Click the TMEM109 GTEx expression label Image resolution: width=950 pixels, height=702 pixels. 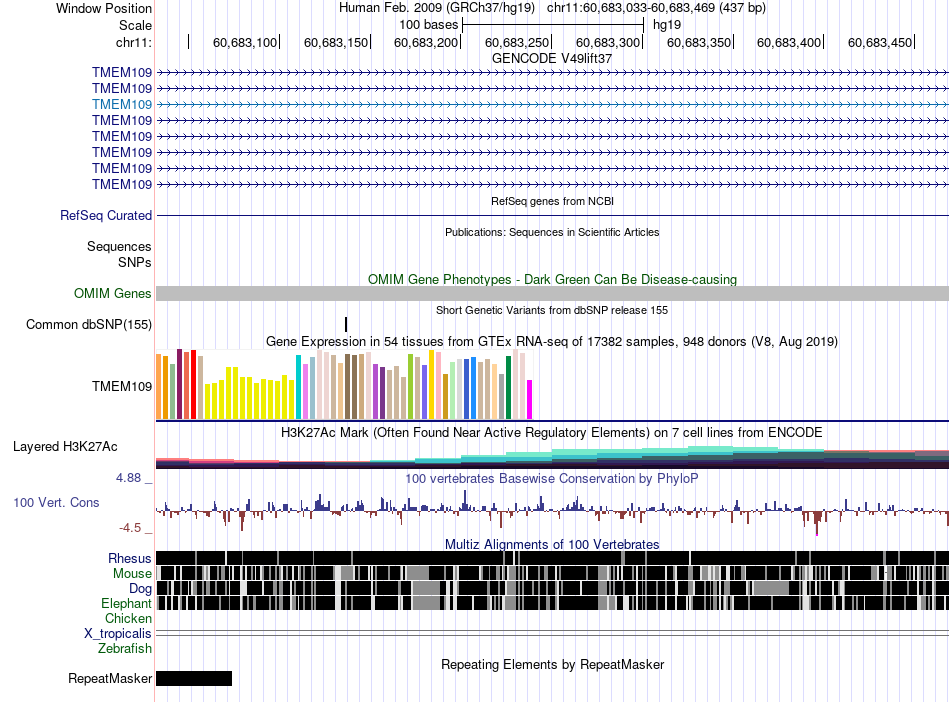122,386
